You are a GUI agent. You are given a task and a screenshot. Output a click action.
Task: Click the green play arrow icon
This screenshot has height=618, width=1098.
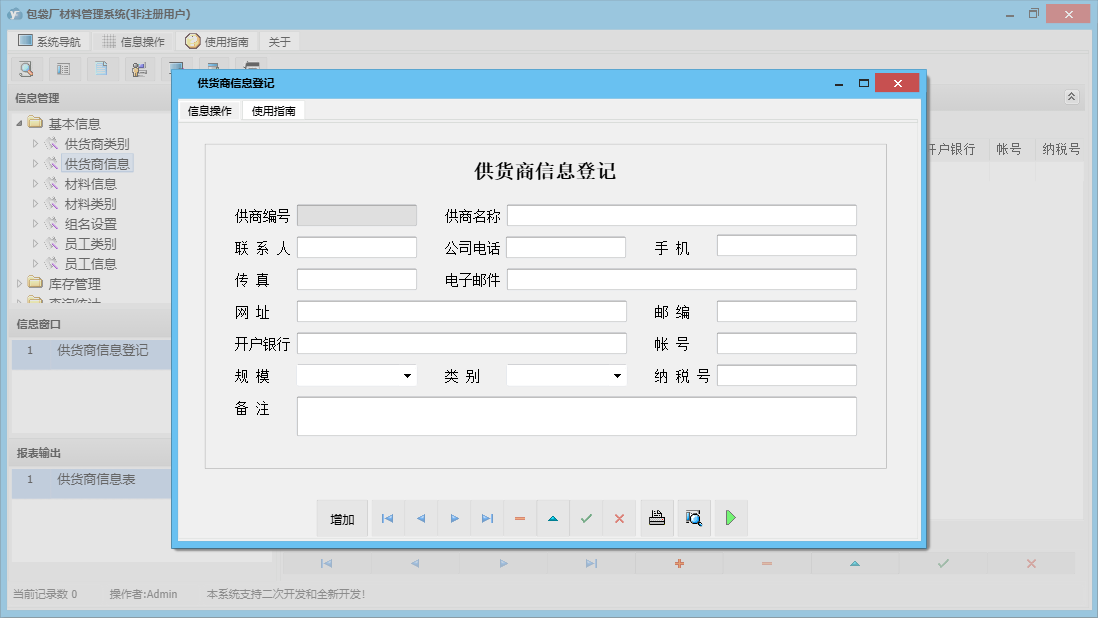click(731, 518)
